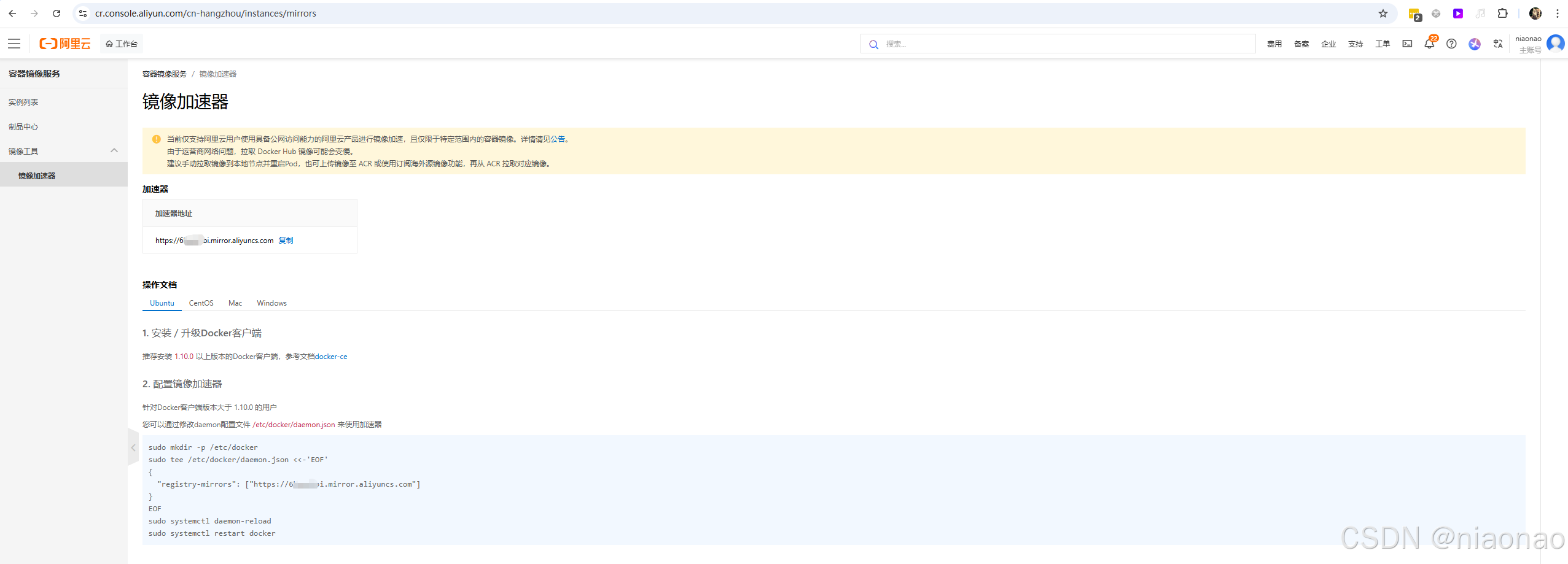
Task: Click heading 2. 配置镜像加速器
Action: pyautogui.click(x=182, y=384)
